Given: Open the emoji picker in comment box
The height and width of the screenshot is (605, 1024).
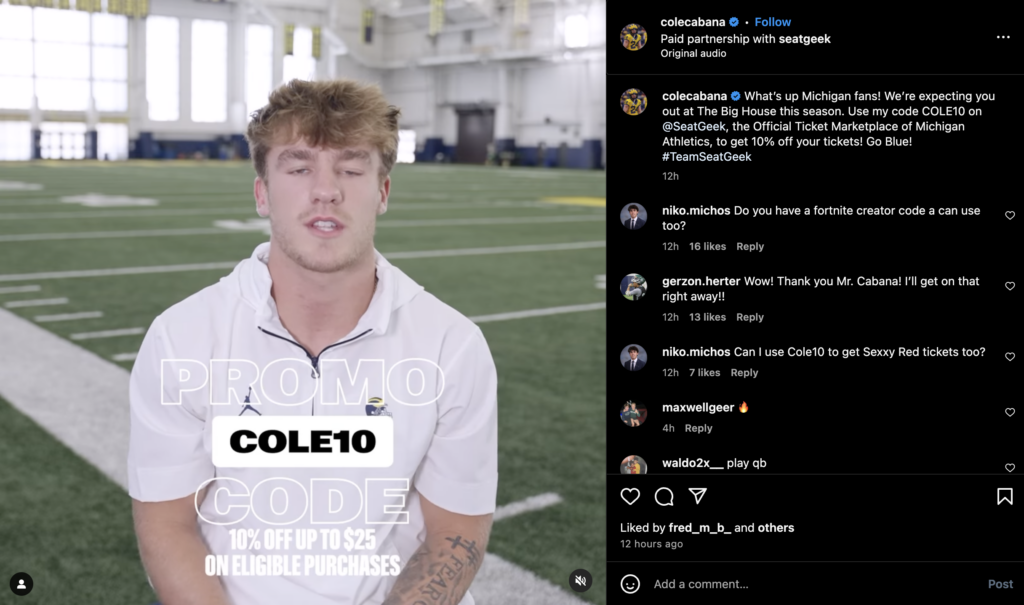Looking at the screenshot, I should (630, 583).
